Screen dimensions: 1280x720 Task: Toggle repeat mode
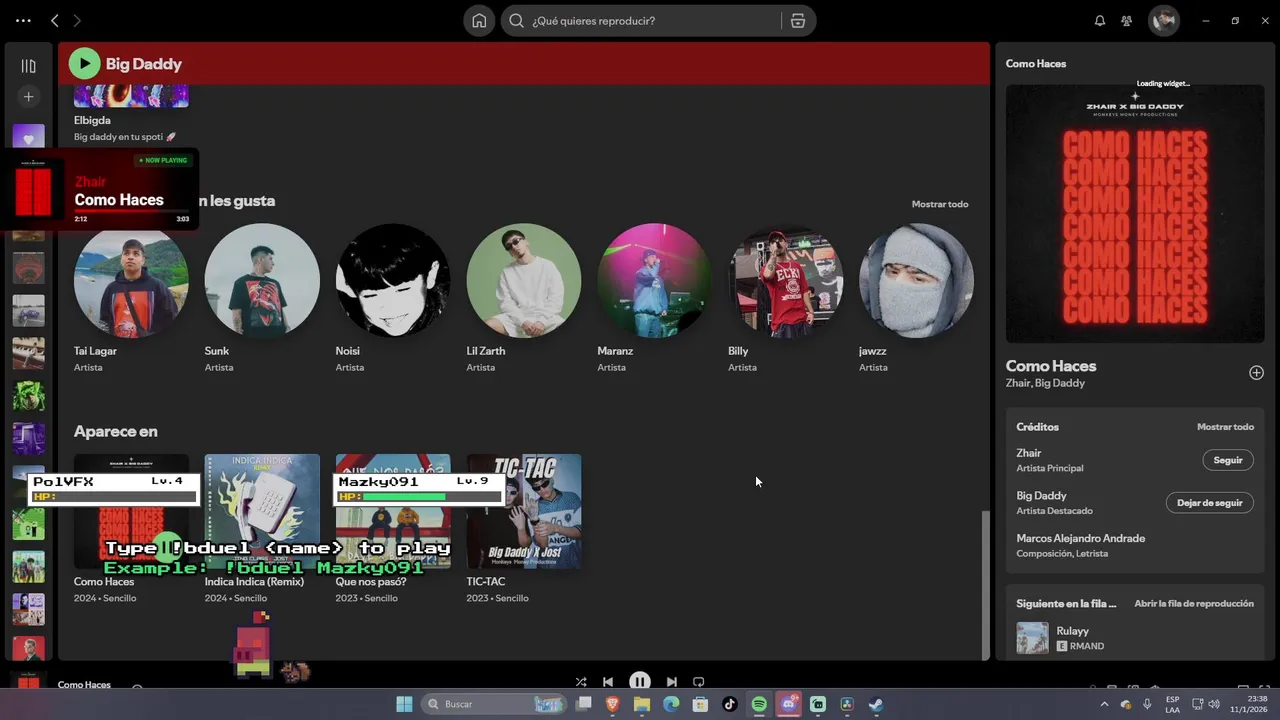click(x=699, y=682)
